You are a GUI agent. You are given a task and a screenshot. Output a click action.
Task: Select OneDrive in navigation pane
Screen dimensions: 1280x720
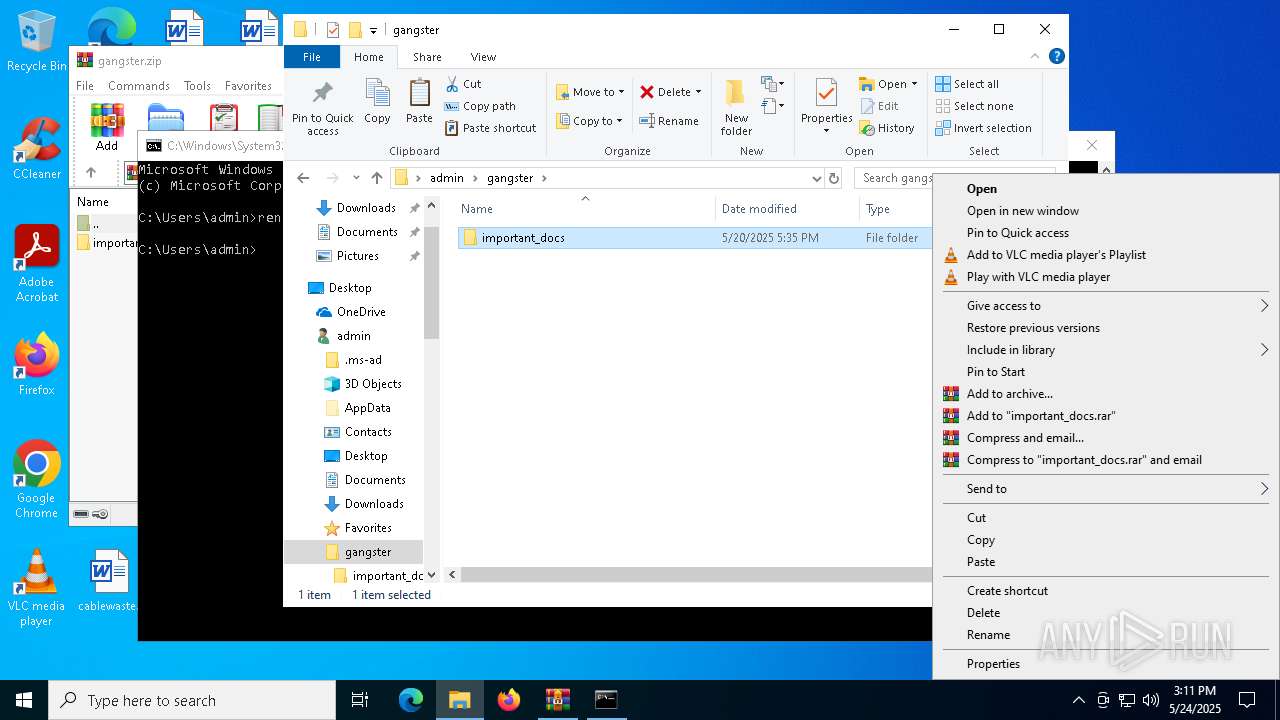(361, 312)
